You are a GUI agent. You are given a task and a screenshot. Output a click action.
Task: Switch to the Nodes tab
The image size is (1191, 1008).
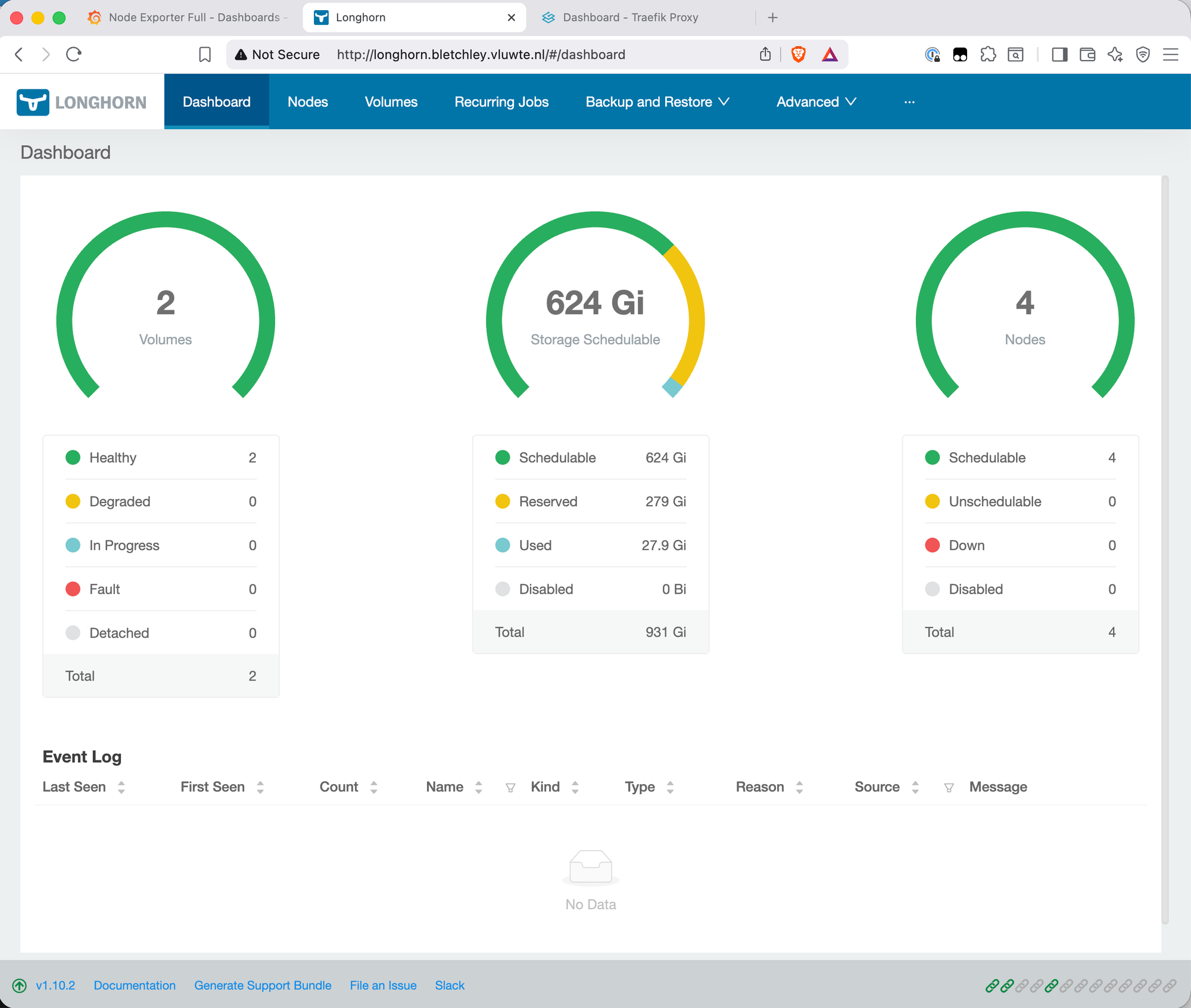[307, 101]
